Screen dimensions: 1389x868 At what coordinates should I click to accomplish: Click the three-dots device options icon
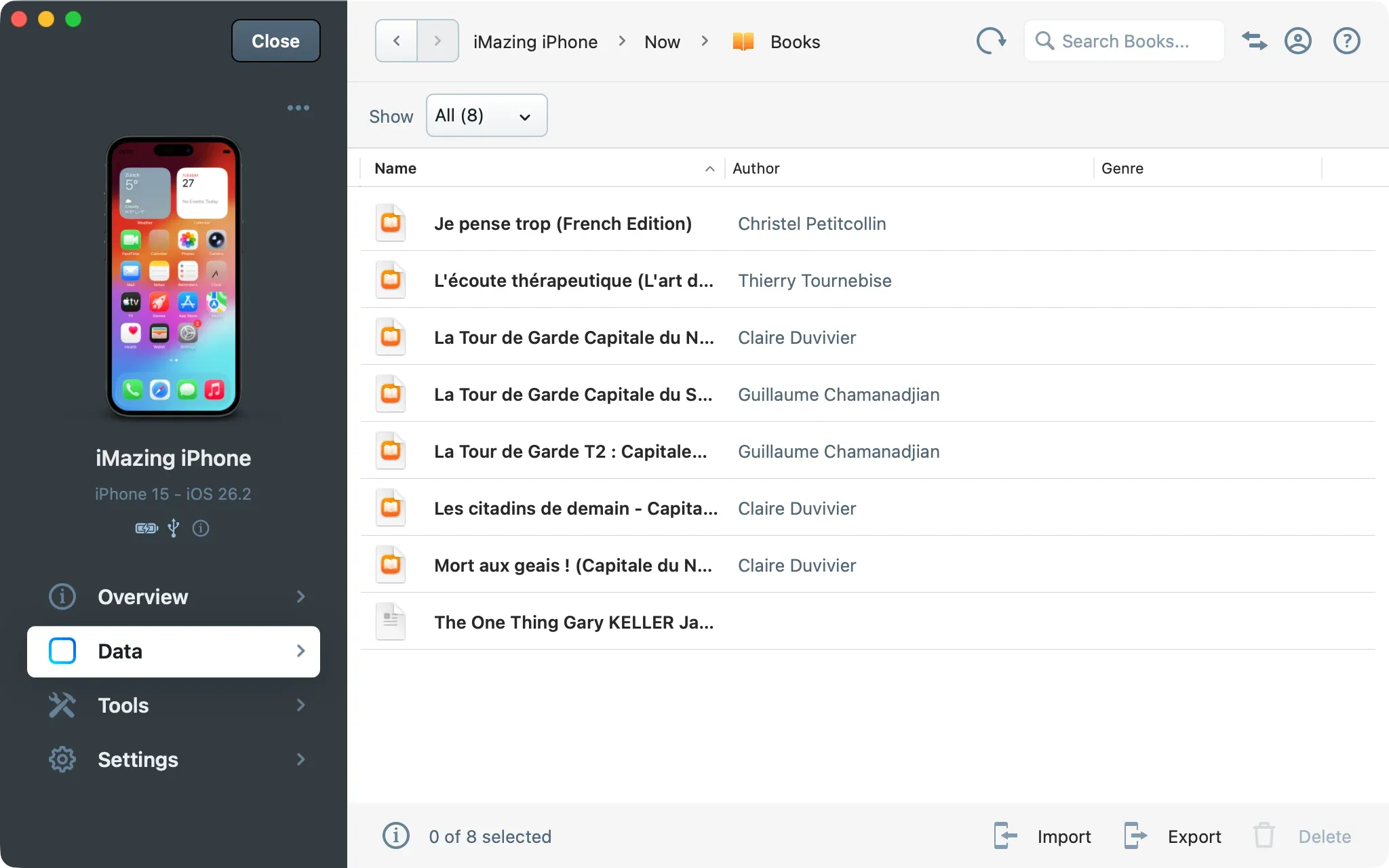[x=298, y=108]
